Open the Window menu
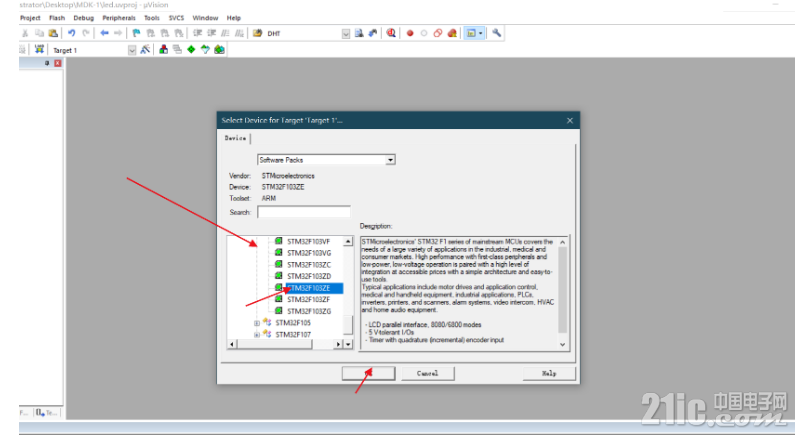This screenshot has width=795, height=435. 205,18
